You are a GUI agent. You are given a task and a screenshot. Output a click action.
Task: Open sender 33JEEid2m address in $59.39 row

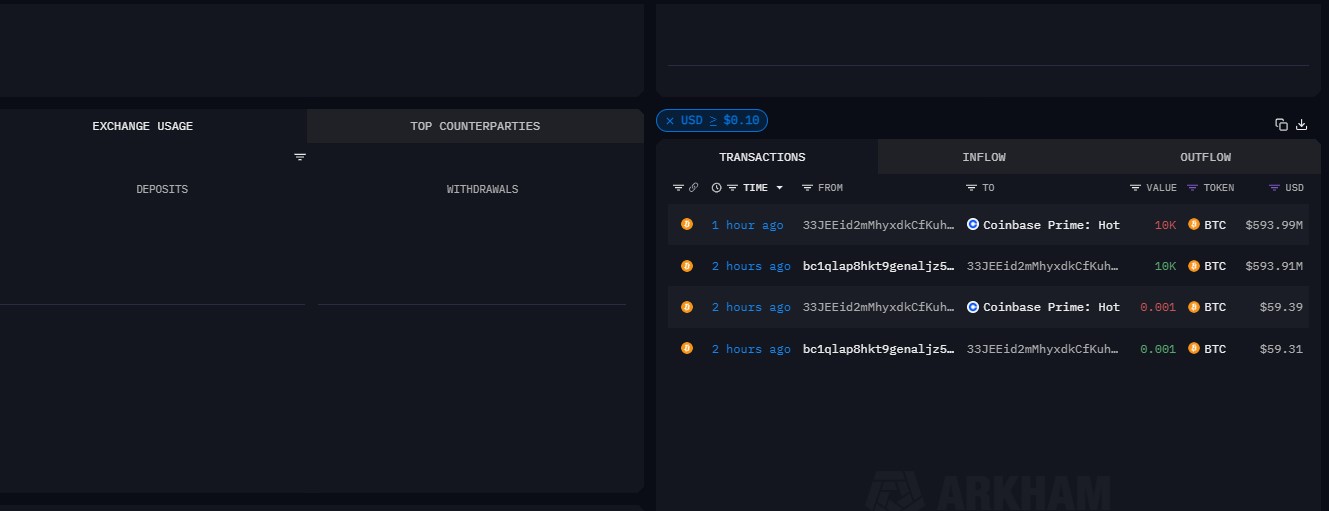click(x=878, y=307)
